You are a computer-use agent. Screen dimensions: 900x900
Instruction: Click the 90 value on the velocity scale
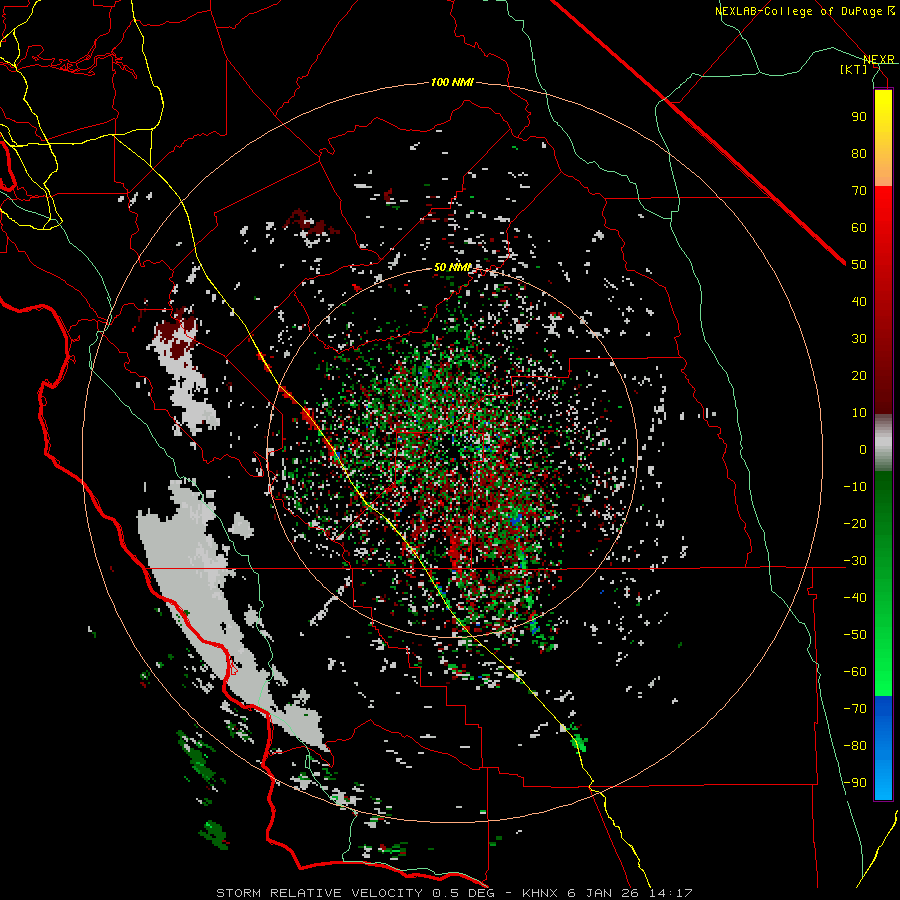tap(859, 117)
